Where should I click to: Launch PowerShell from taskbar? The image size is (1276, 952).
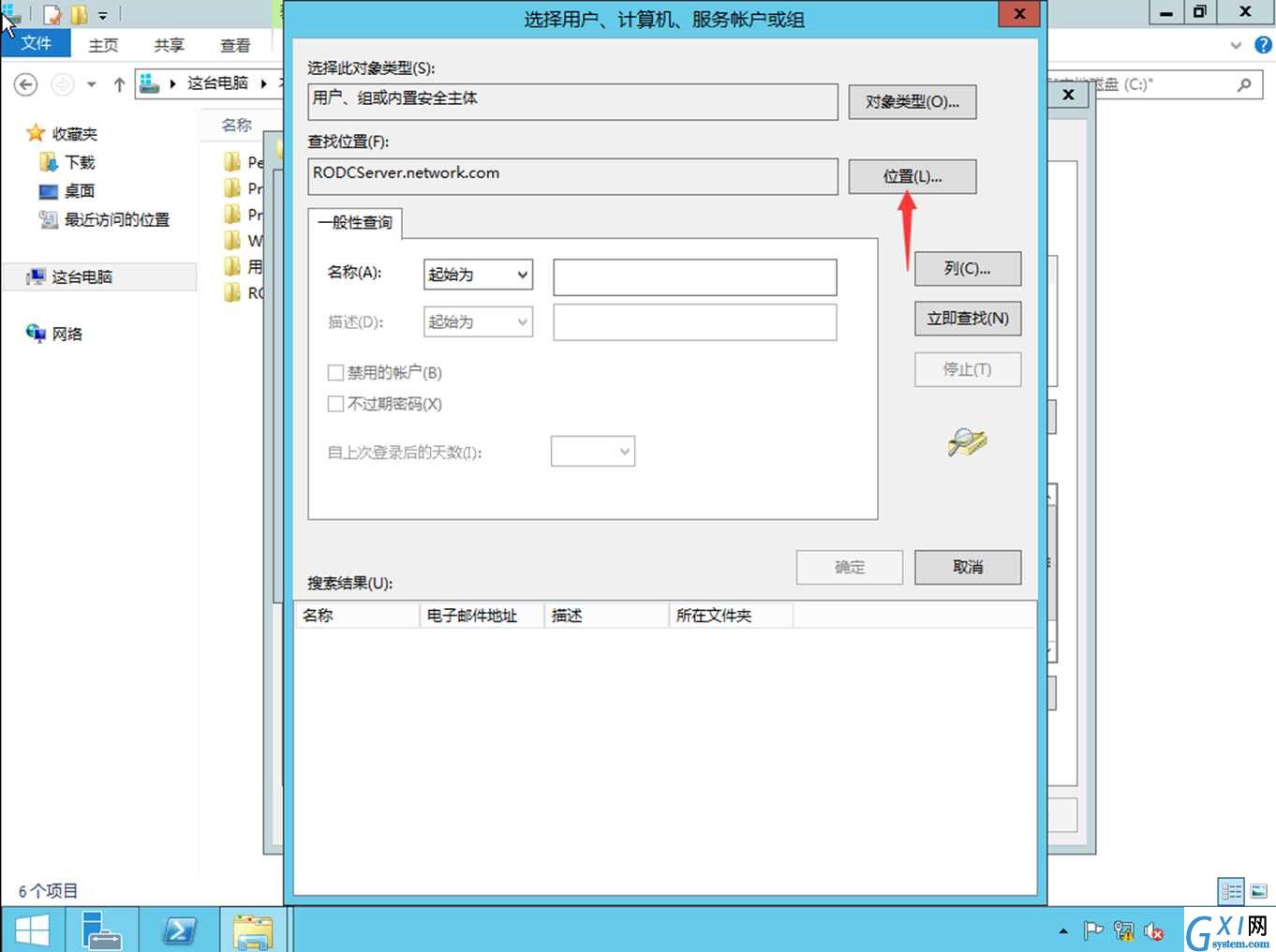click(x=180, y=930)
